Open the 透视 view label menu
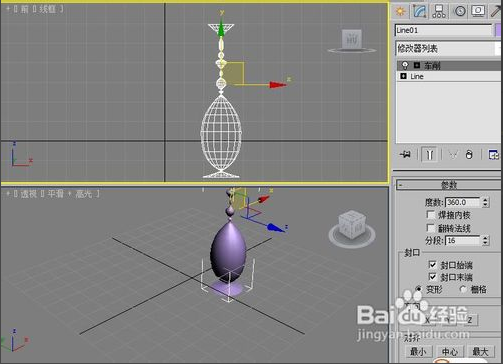 (x=28, y=194)
